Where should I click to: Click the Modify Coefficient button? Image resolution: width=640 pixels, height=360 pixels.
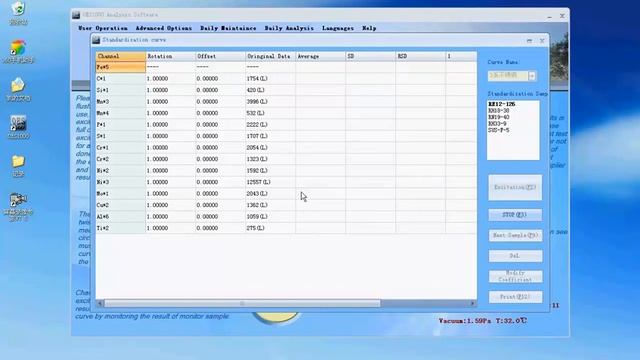(x=515, y=276)
